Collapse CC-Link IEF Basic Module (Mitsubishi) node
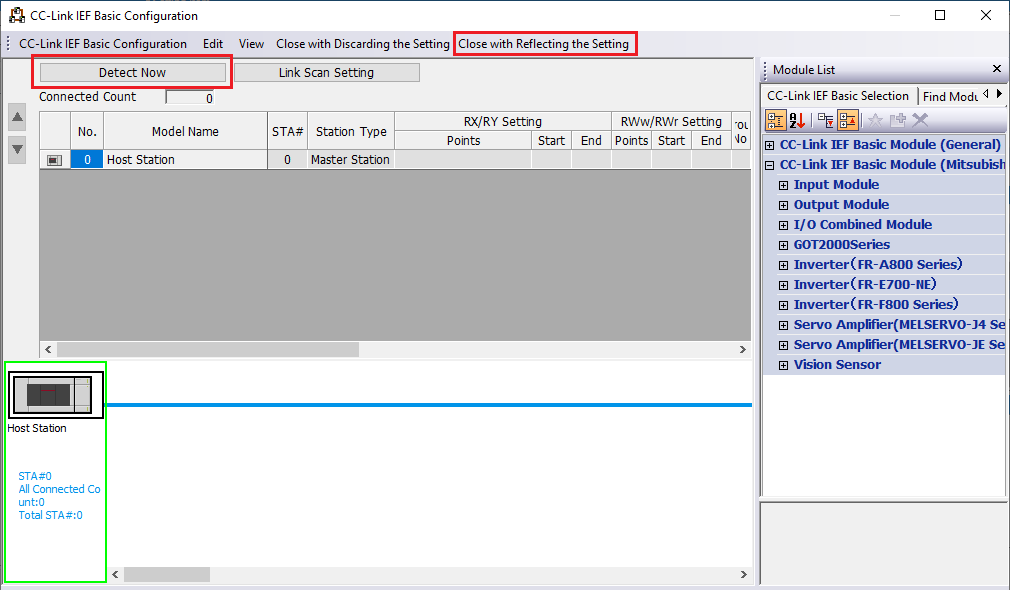The width and height of the screenshot is (1010, 590). (769, 166)
